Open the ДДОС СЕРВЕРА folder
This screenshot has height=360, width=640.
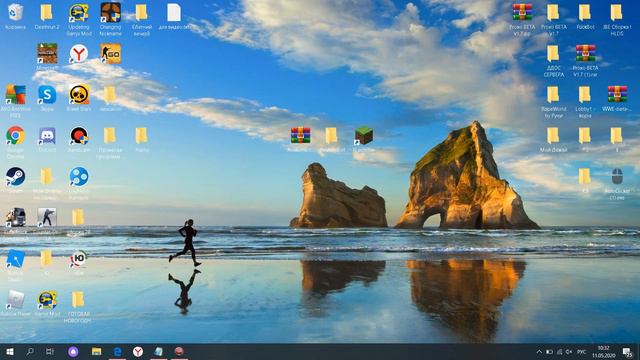tap(553, 53)
